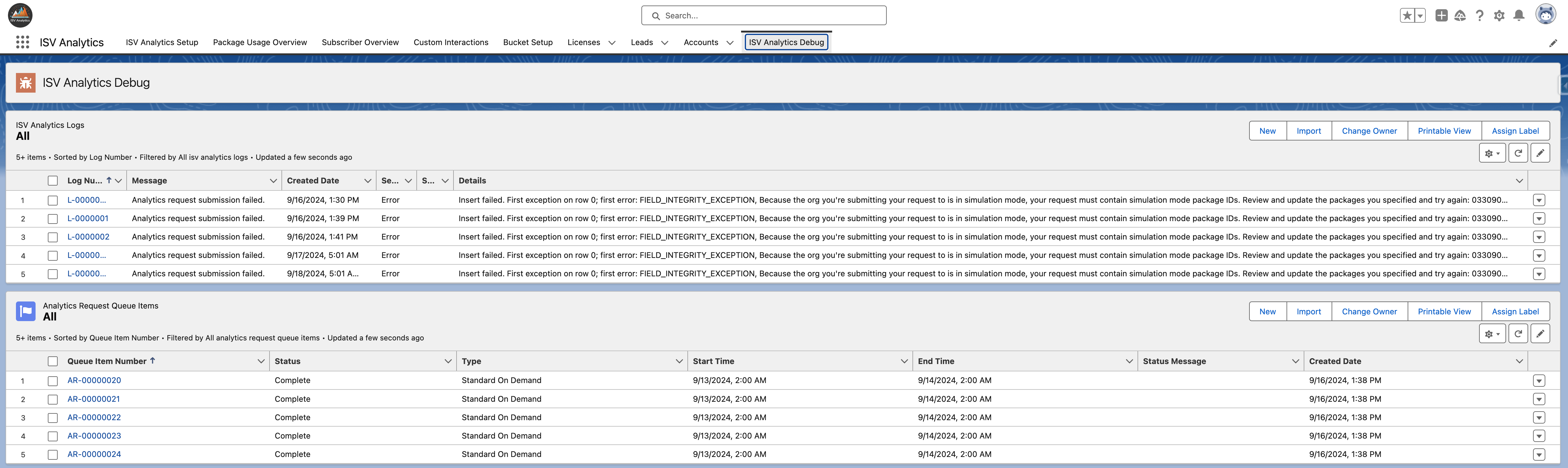Open the Trailhead guidance cloud icon

pyautogui.click(x=1460, y=16)
